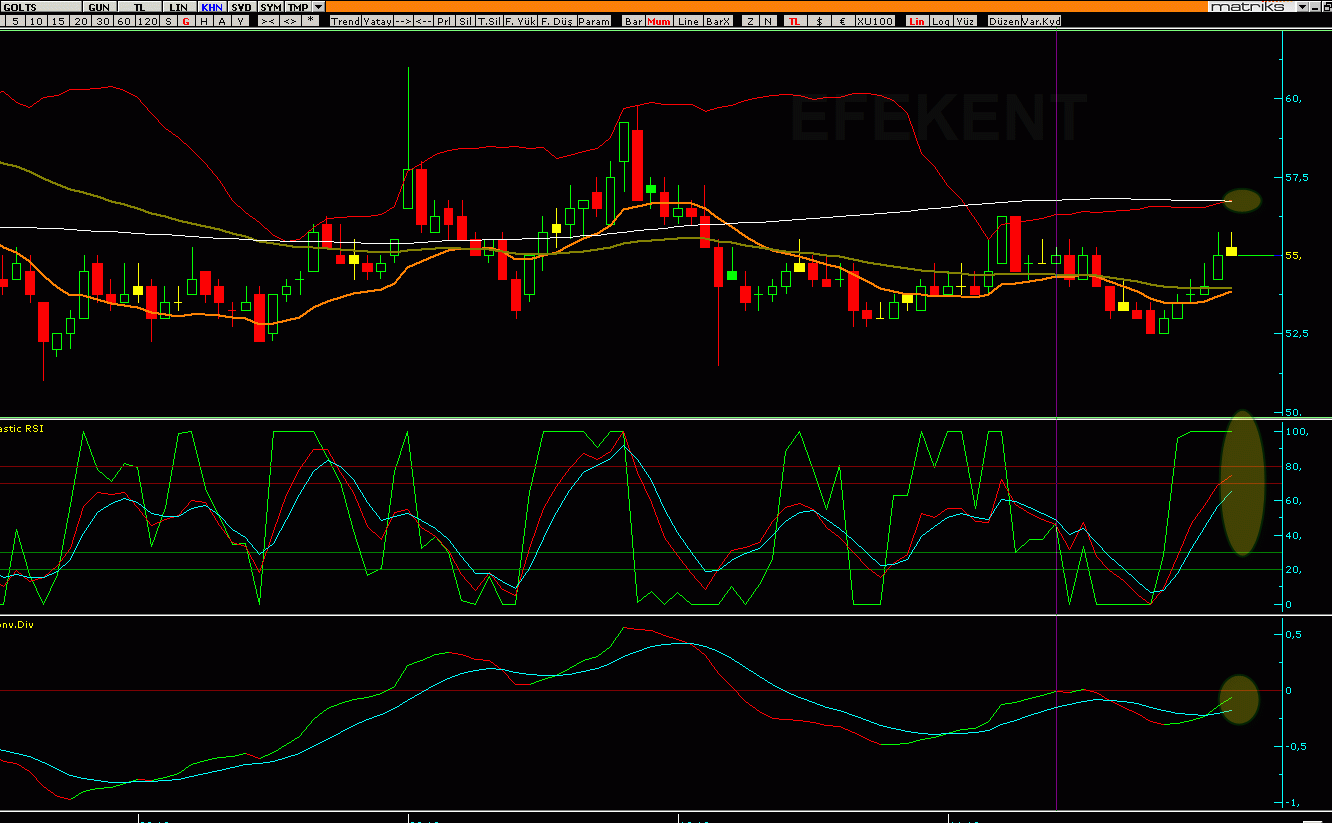The width and height of the screenshot is (1332, 823).
Task: Open the dropdown arrow beside matriks logo
Action: (1301, 7)
